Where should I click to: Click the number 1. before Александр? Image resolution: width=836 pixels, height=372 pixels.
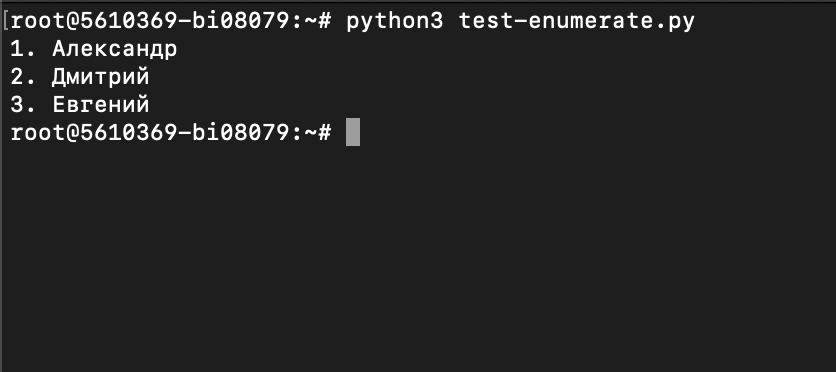click(x=23, y=50)
